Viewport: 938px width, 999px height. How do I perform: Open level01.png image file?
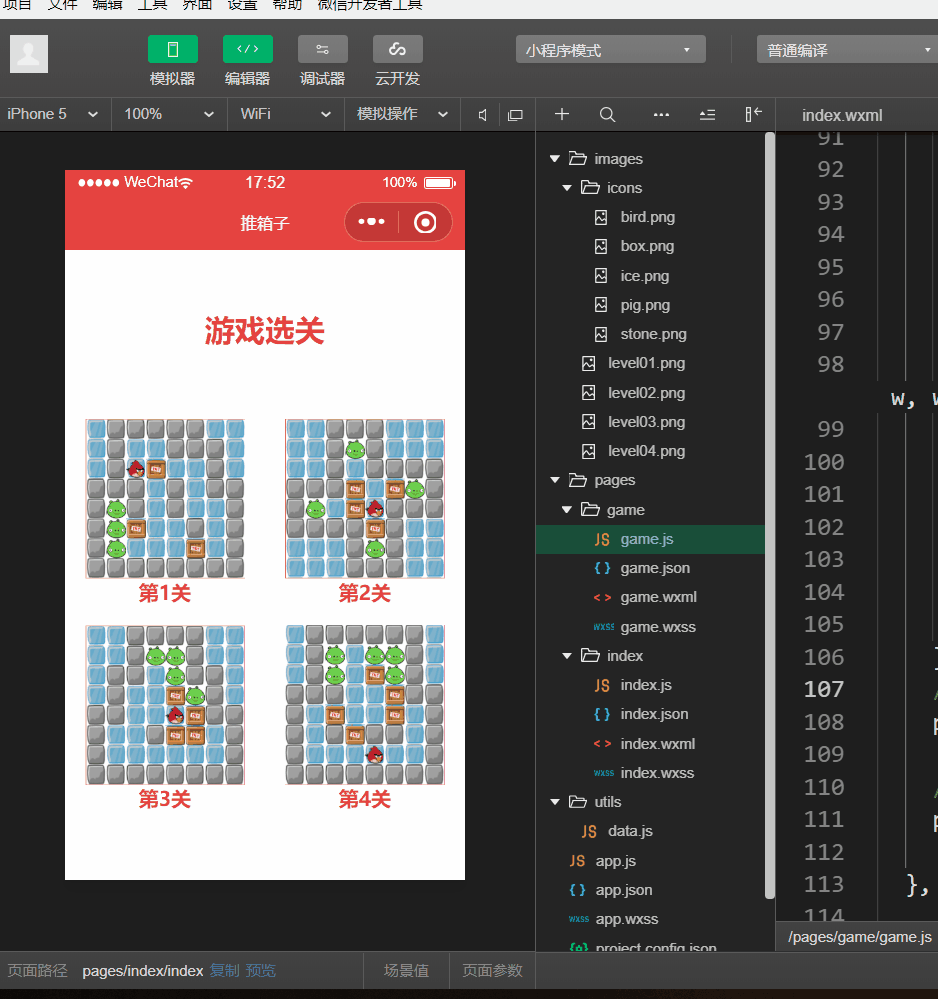tap(646, 363)
